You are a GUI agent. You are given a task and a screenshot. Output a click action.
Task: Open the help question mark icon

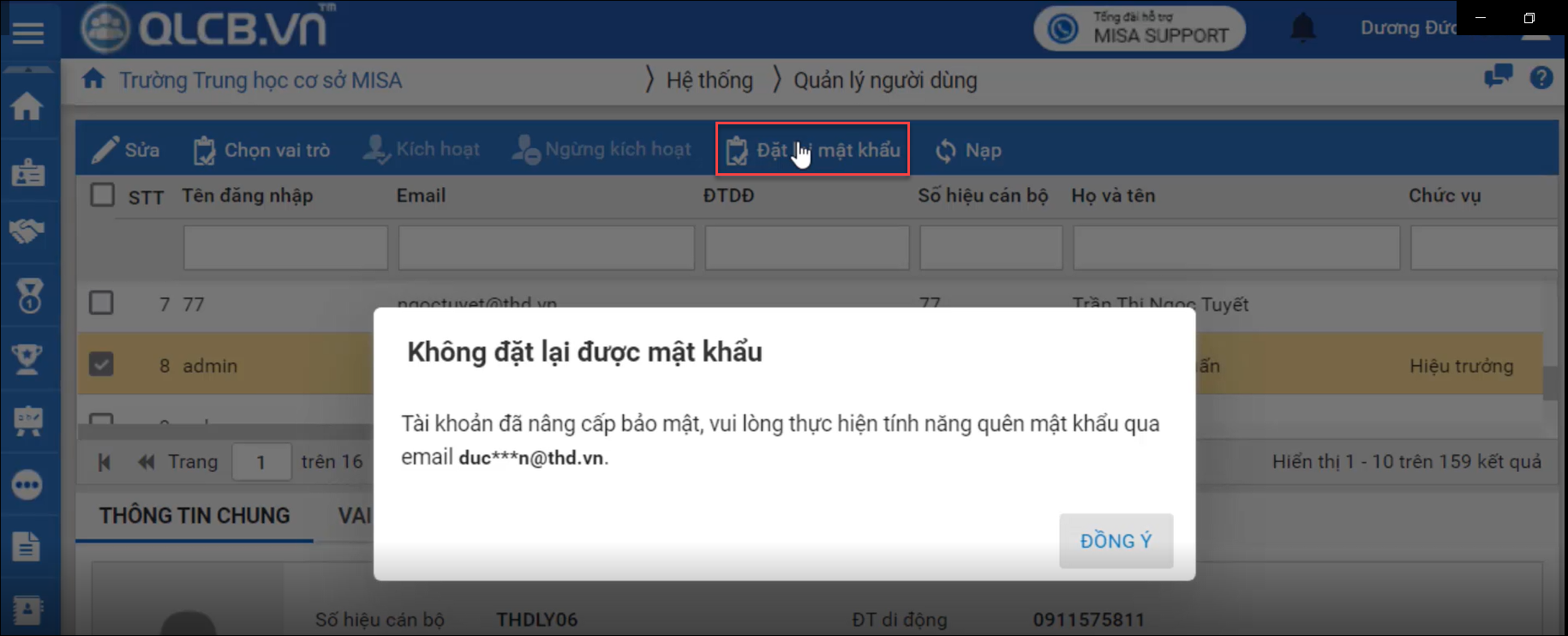pos(1541,78)
